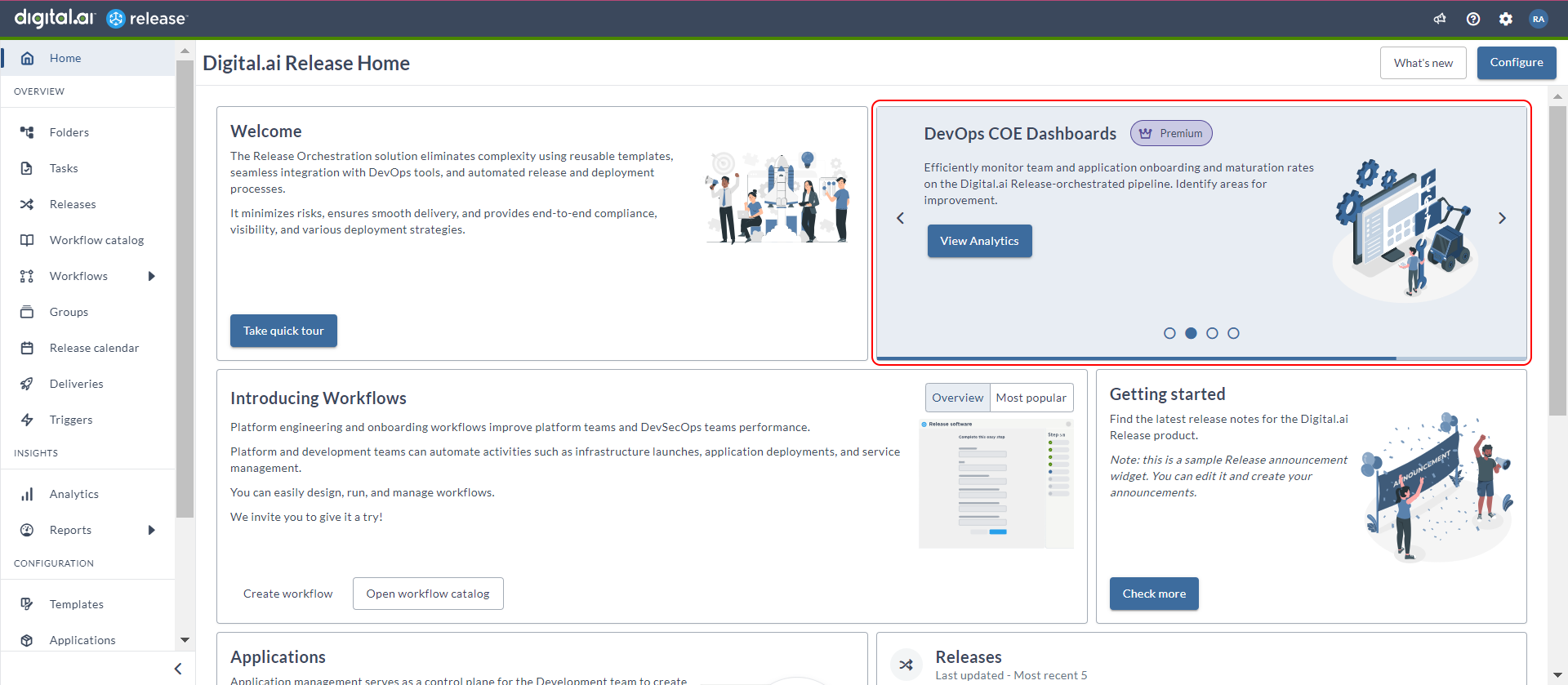Click the Workflows icon in sidebar

coord(27,276)
